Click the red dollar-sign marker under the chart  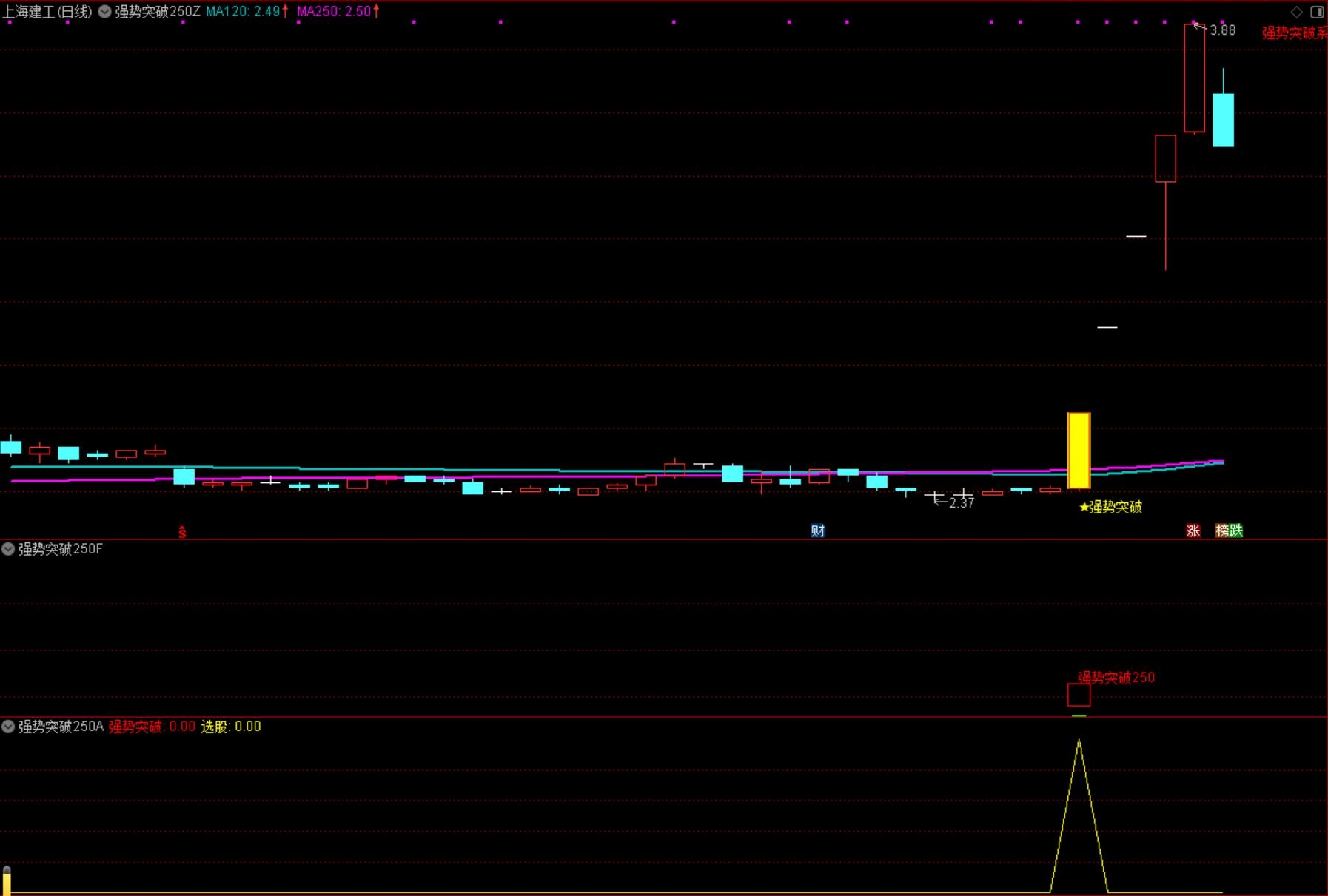[x=182, y=531]
